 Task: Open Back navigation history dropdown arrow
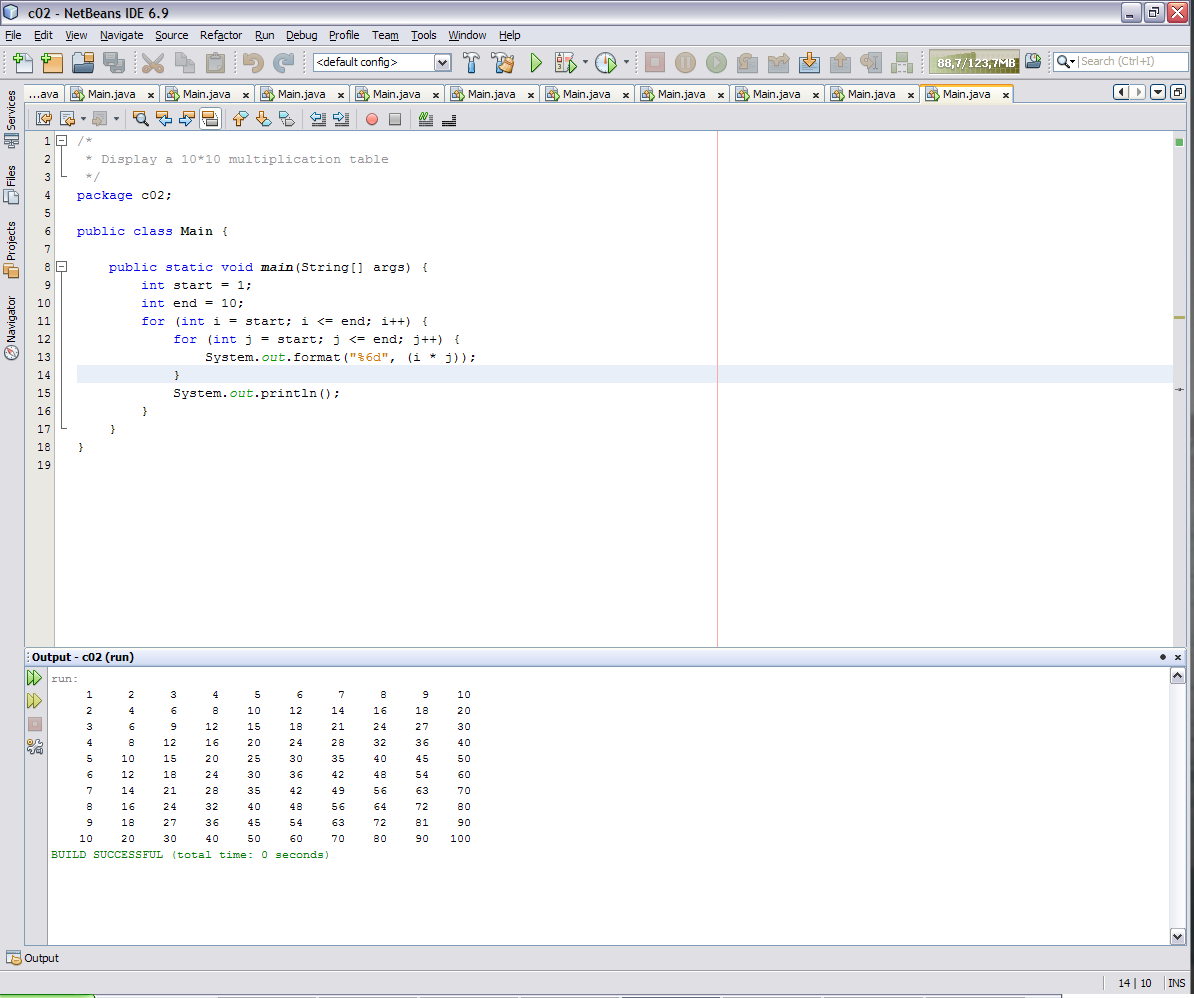pos(83,119)
